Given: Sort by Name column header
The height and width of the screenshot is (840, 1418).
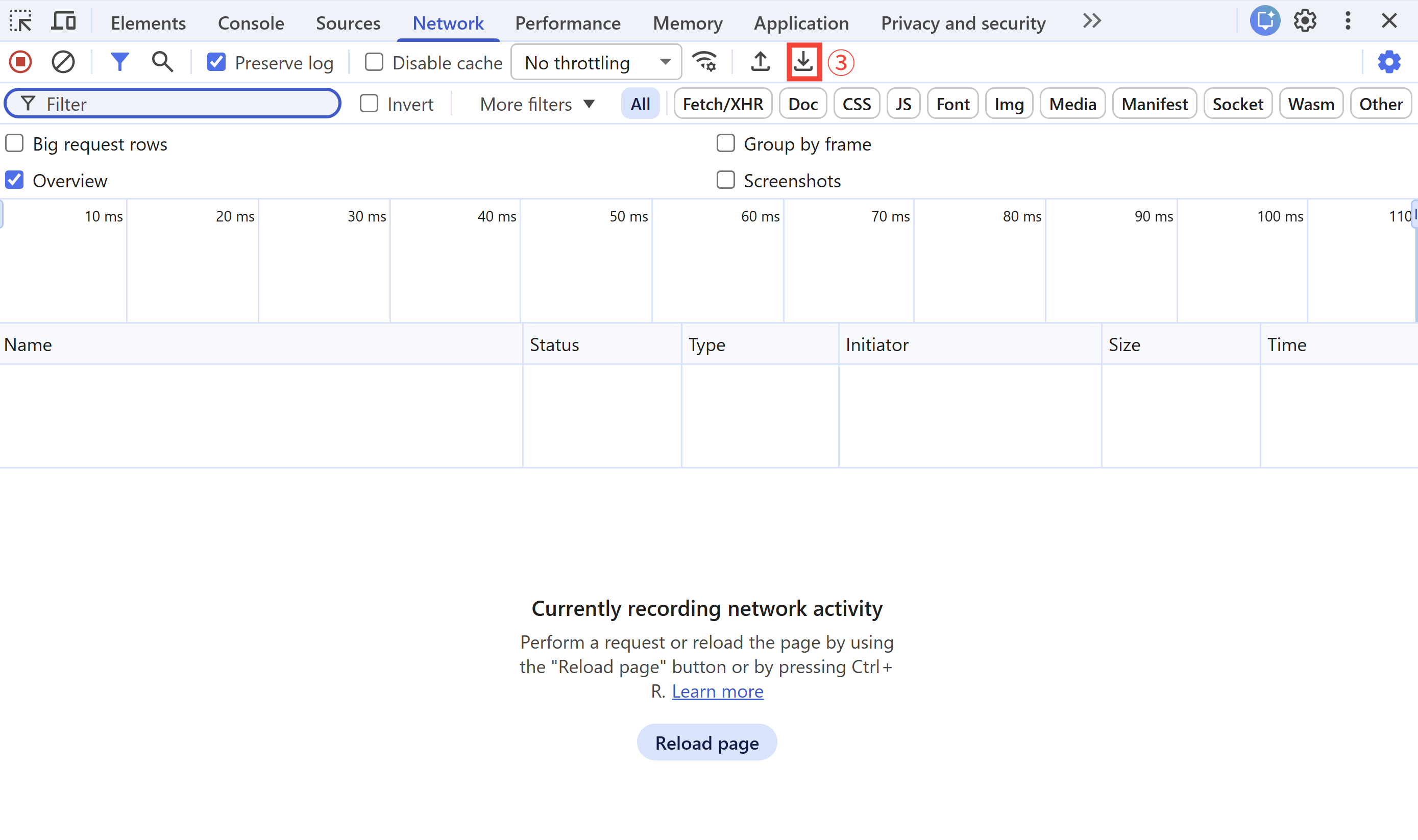Looking at the screenshot, I should pos(261,344).
